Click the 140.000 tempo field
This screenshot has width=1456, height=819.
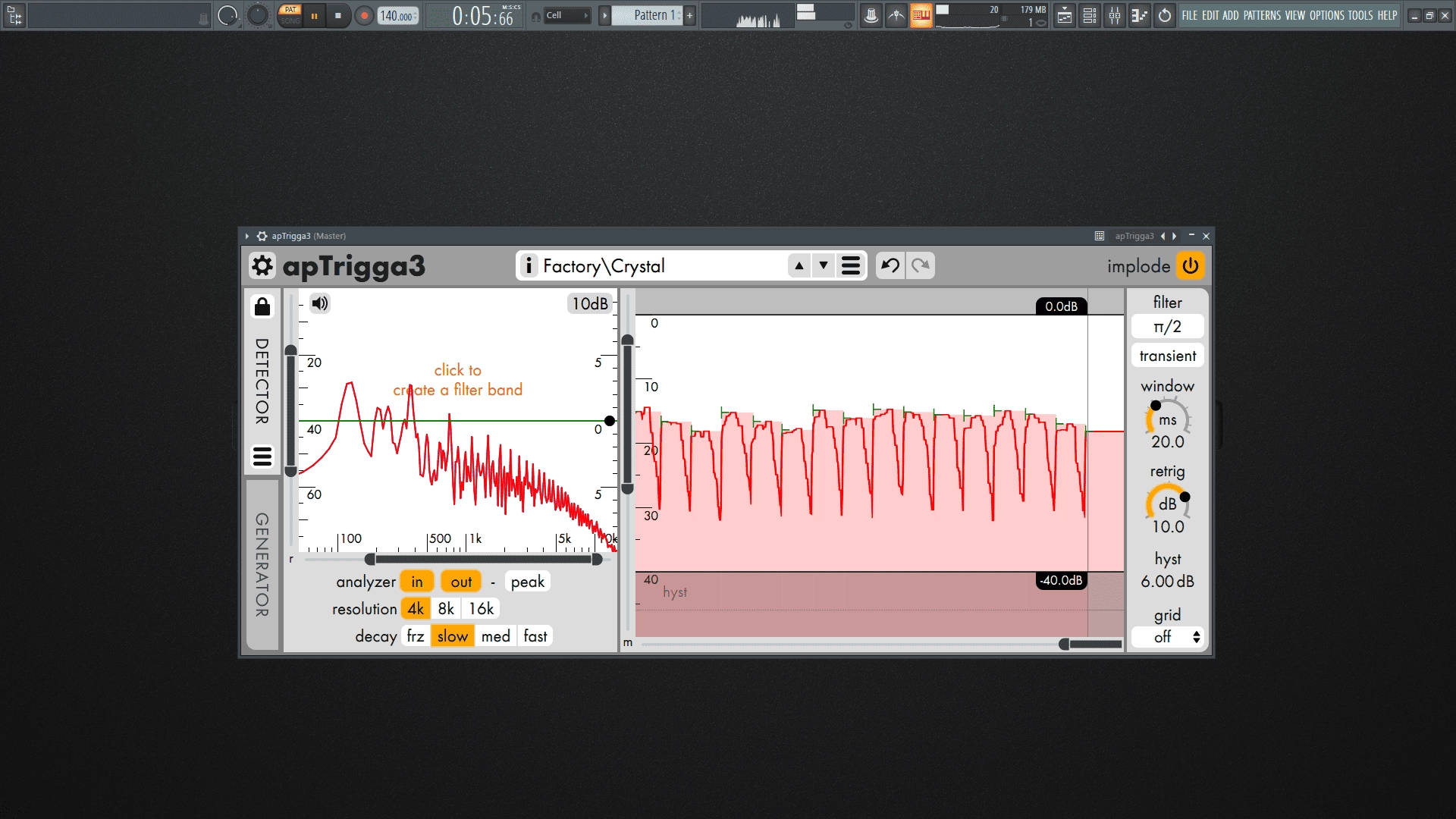click(398, 15)
